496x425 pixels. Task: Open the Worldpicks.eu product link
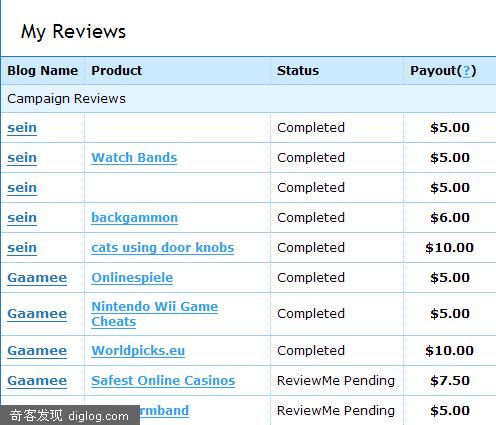pos(138,351)
